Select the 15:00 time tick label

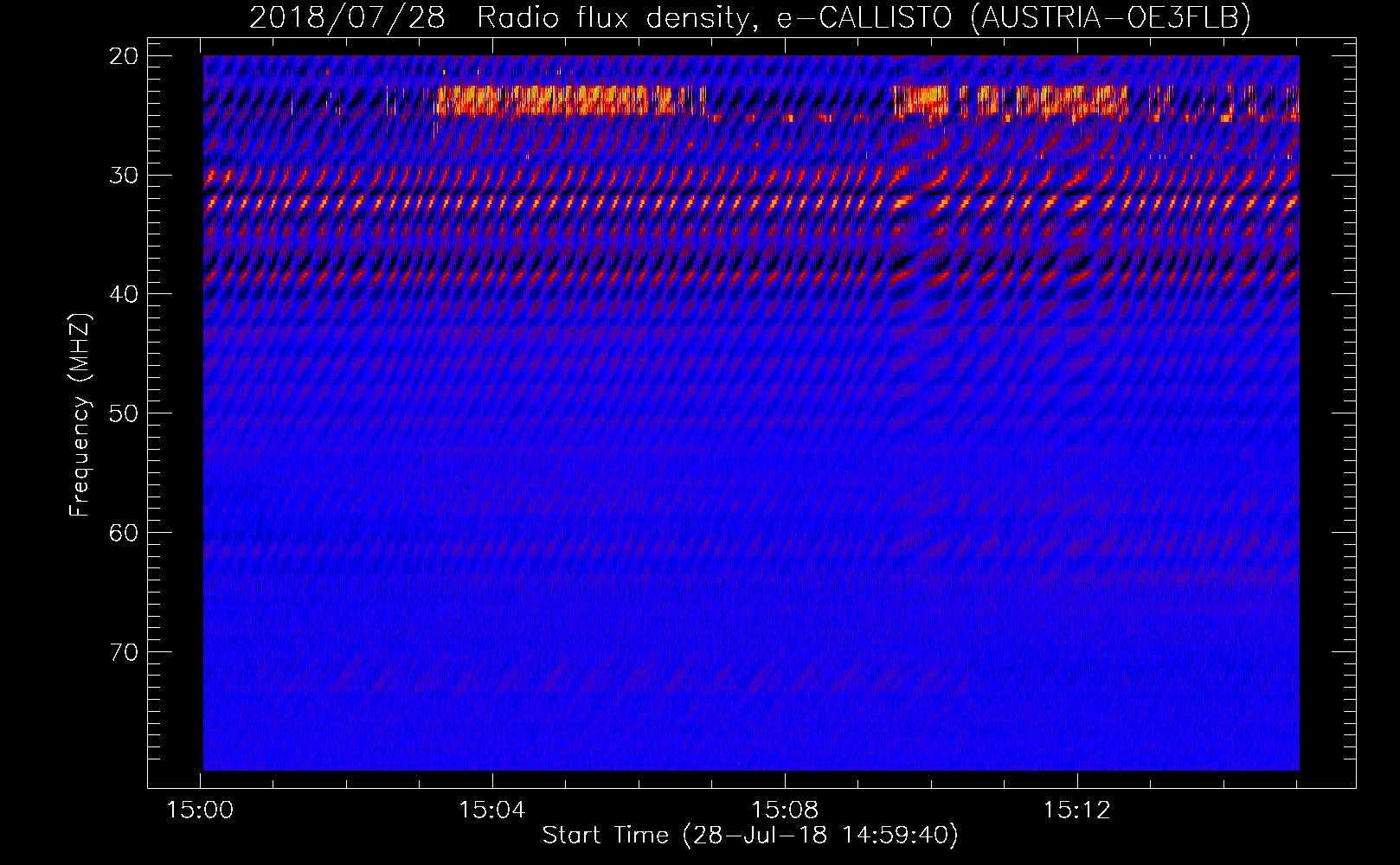201,811
